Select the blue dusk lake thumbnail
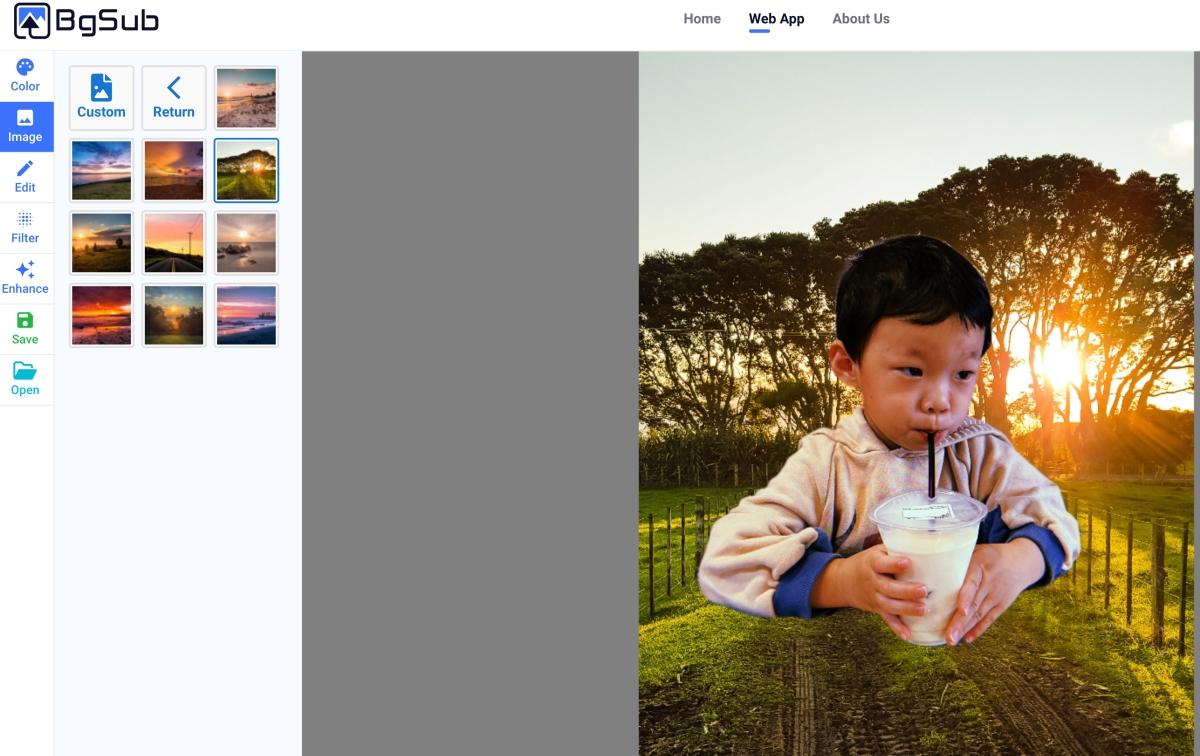Screen dimensions: 1200x756 (101, 170)
